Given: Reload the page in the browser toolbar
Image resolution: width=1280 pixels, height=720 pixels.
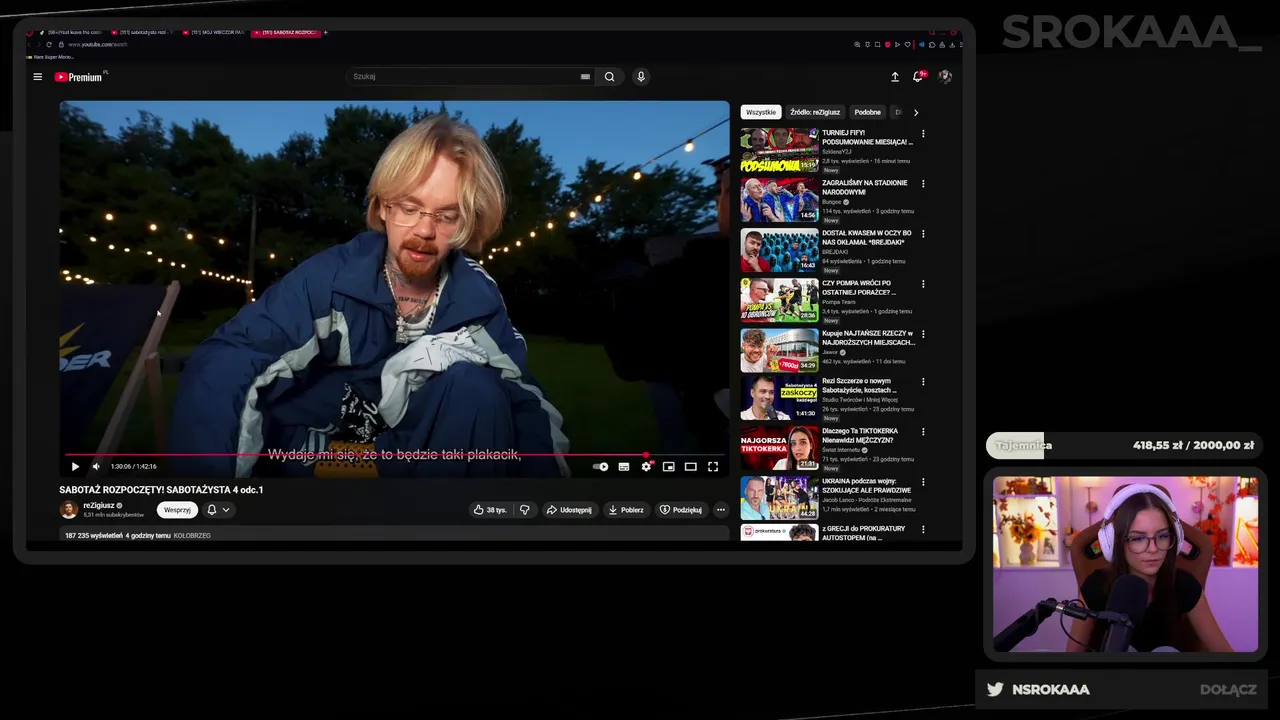Looking at the screenshot, I should pos(48,44).
